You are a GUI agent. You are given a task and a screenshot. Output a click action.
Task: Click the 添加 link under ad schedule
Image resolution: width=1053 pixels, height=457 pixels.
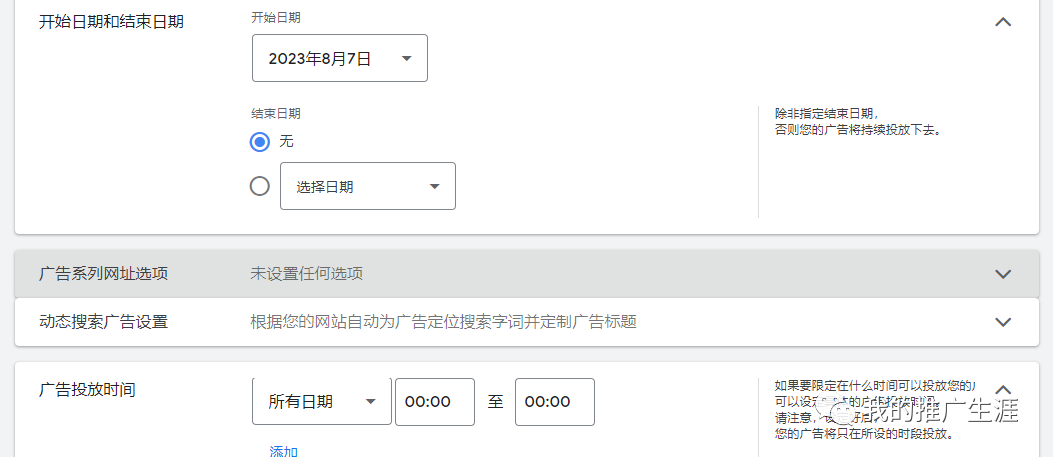pyautogui.click(x=283, y=451)
